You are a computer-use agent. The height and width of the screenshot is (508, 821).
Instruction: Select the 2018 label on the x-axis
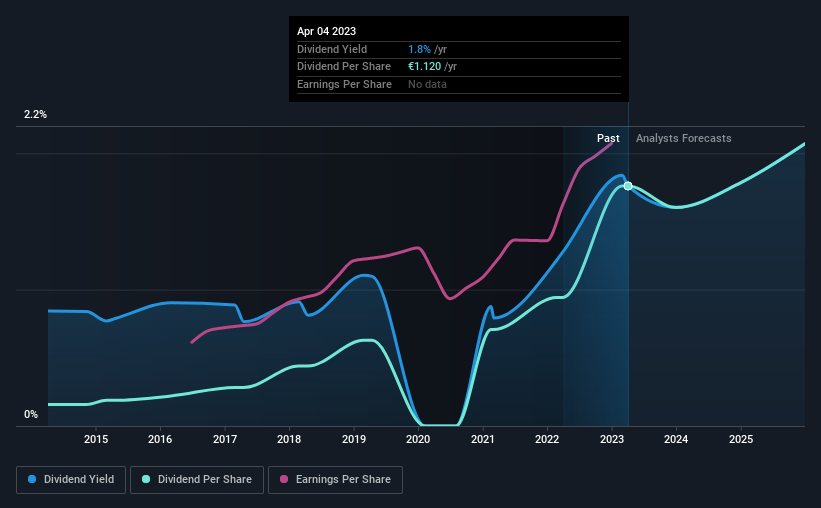(289, 439)
